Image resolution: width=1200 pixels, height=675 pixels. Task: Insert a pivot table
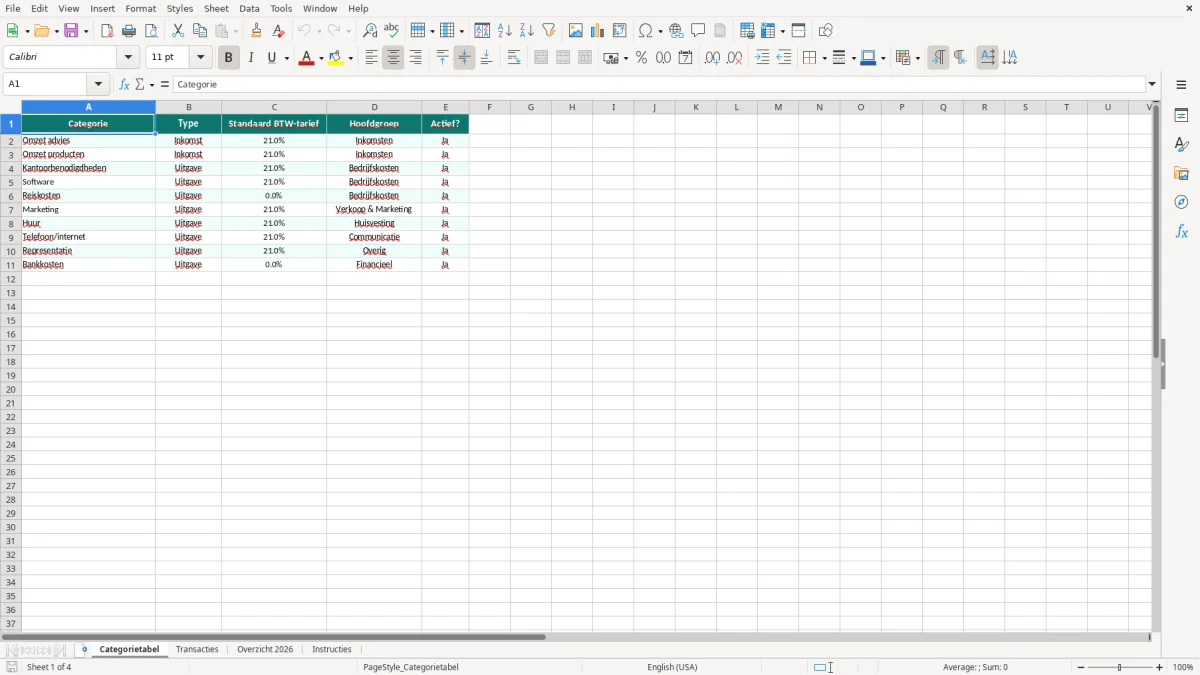coord(620,31)
